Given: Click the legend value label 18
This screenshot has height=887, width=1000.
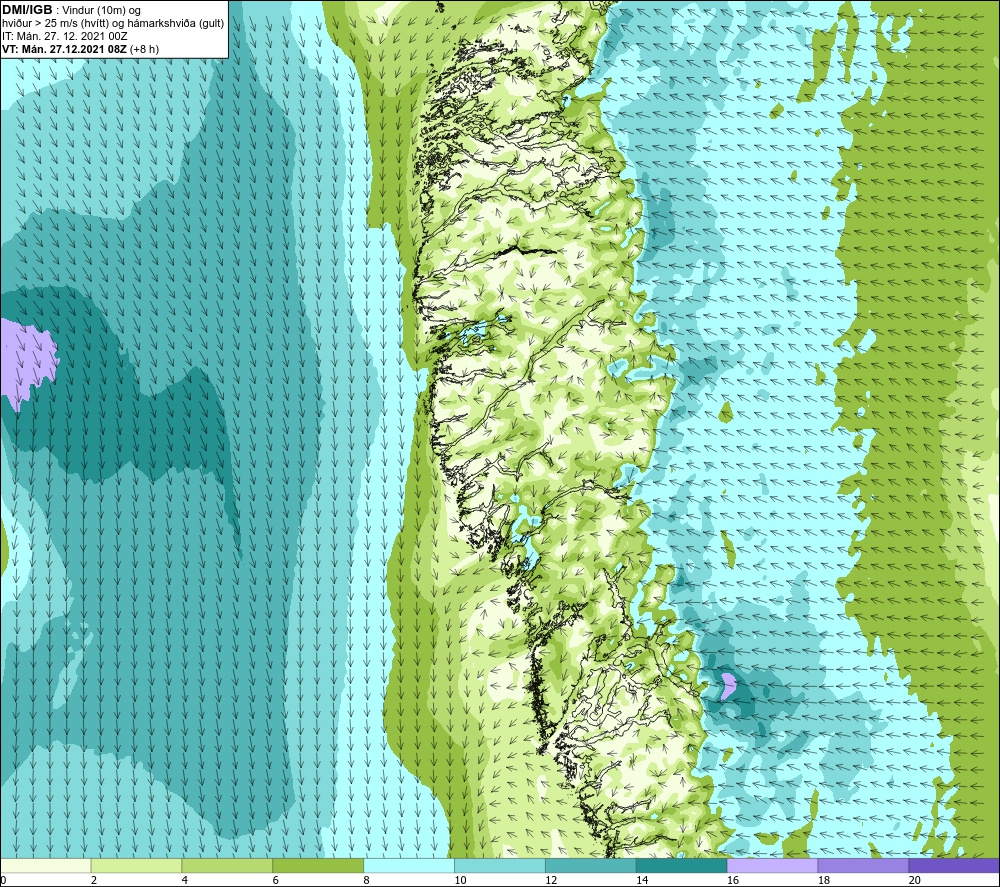Looking at the screenshot, I should (824, 880).
